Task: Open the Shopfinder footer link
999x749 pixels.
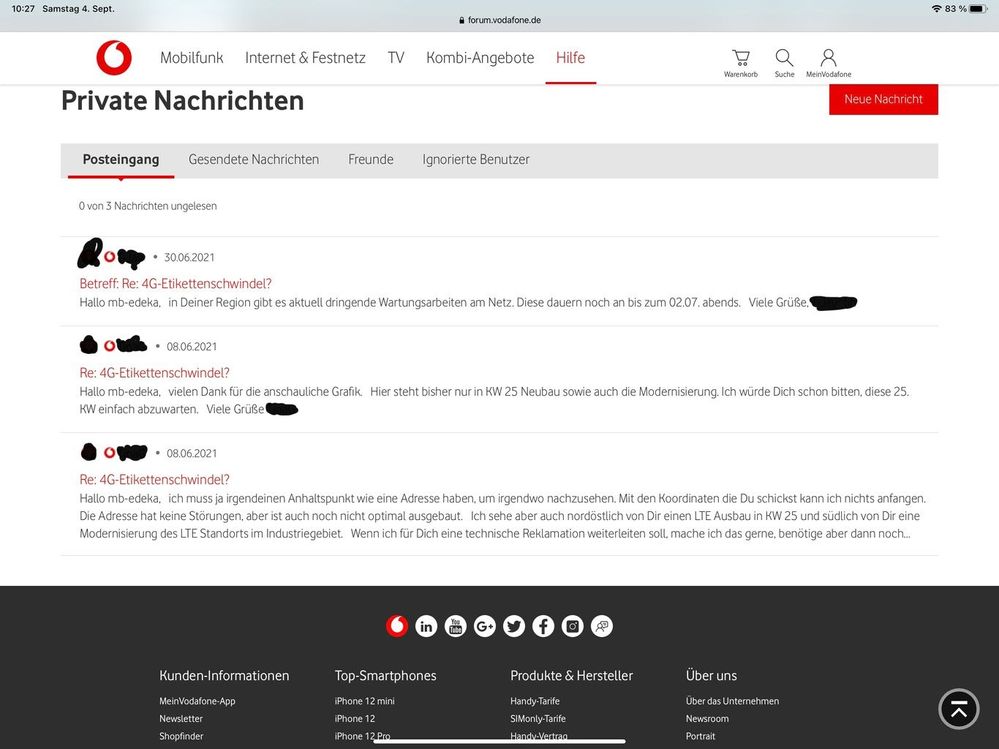Action: [181, 736]
